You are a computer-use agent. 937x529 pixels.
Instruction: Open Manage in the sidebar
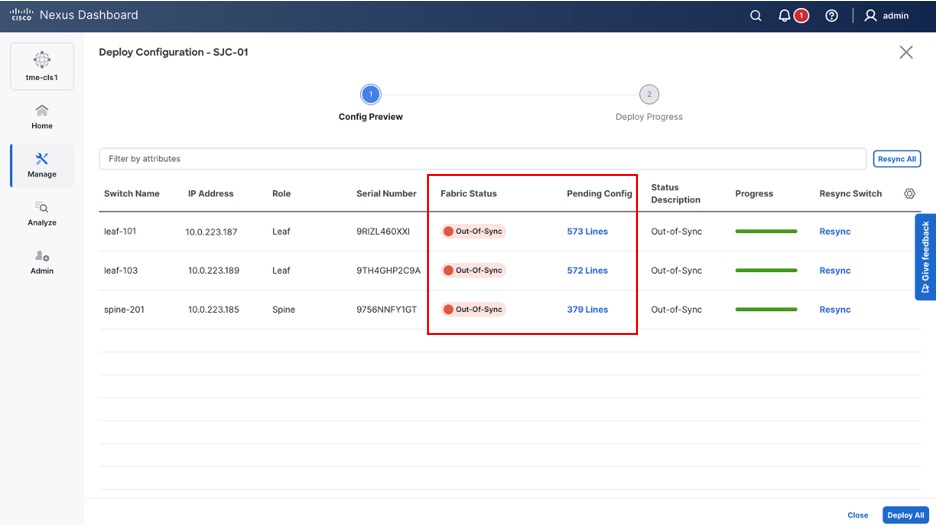[x=42, y=166]
